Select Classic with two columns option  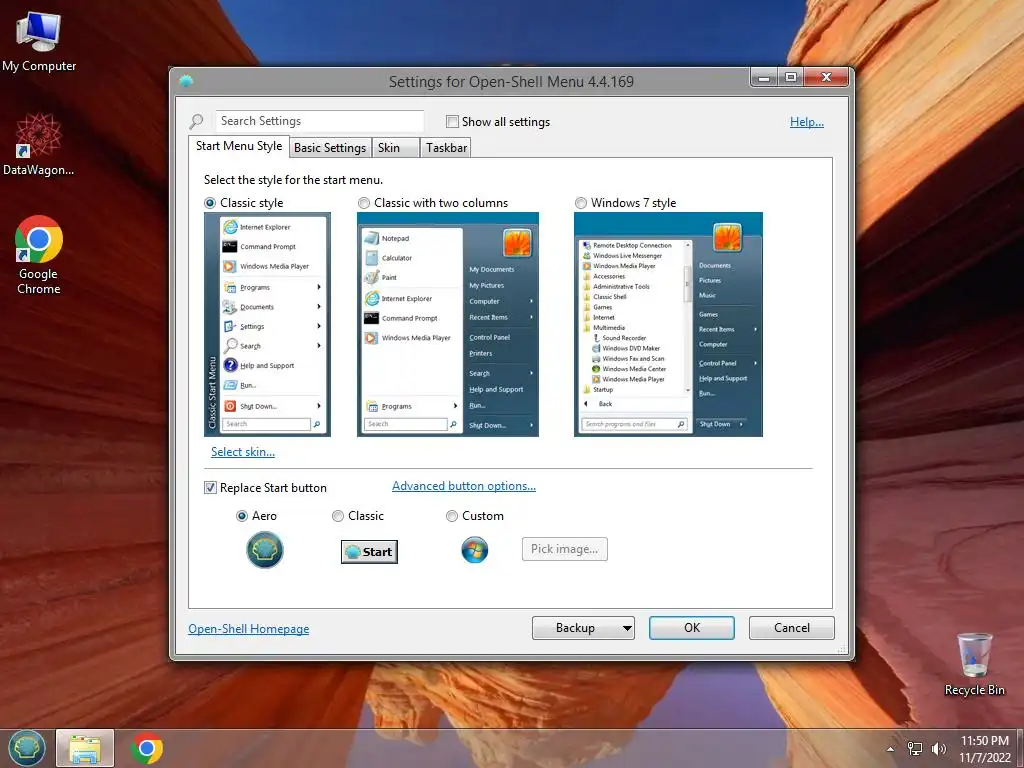pos(364,203)
